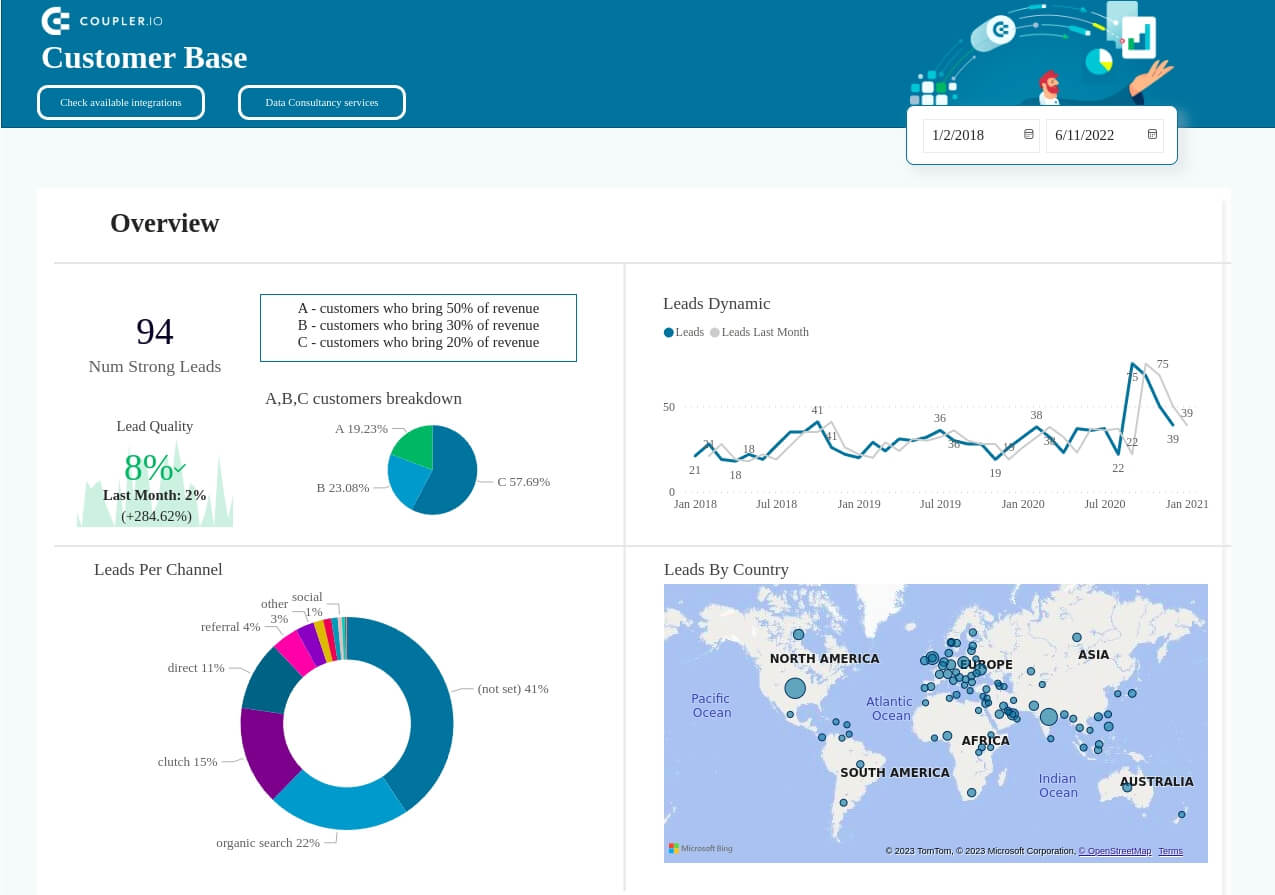Open the OpenStreetMap copyright link
This screenshot has width=1275, height=895.
(x=1114, y=851)
